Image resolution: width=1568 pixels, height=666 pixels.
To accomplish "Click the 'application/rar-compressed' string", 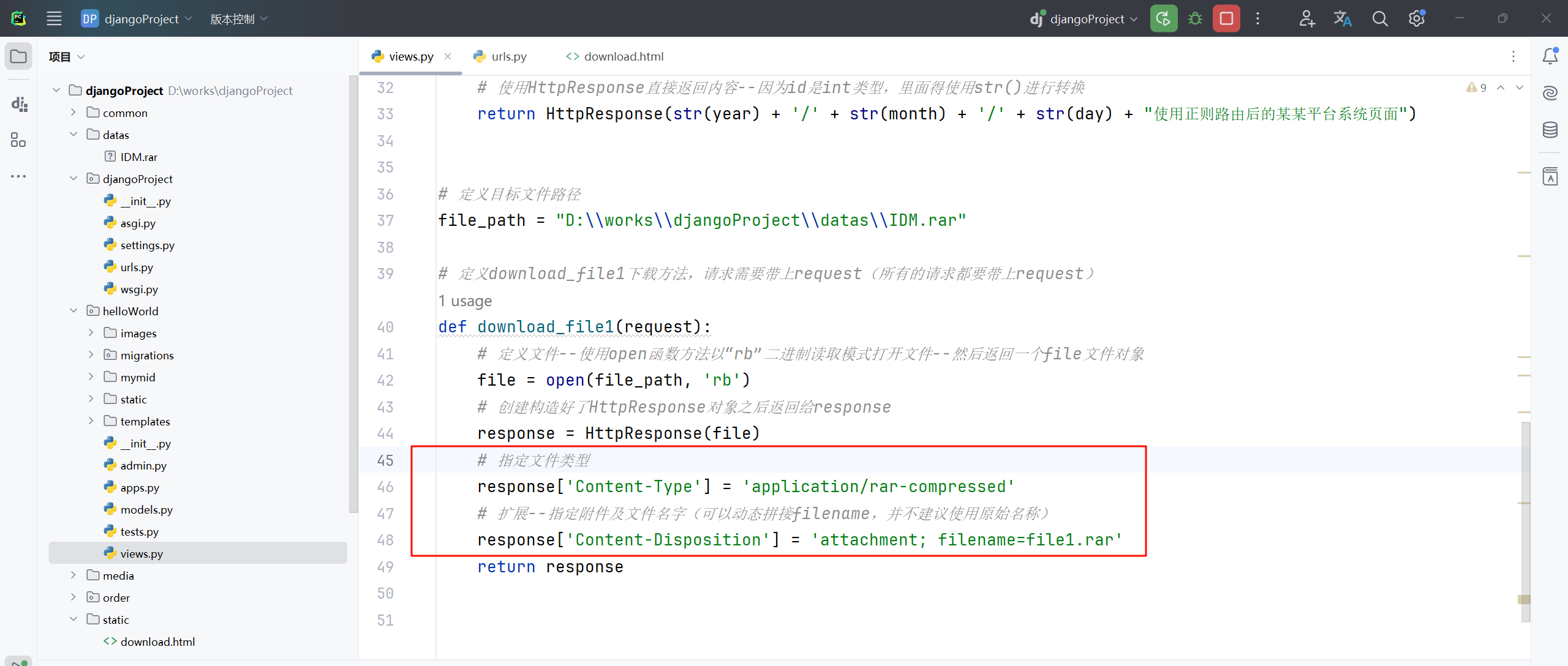I will 878,487.
